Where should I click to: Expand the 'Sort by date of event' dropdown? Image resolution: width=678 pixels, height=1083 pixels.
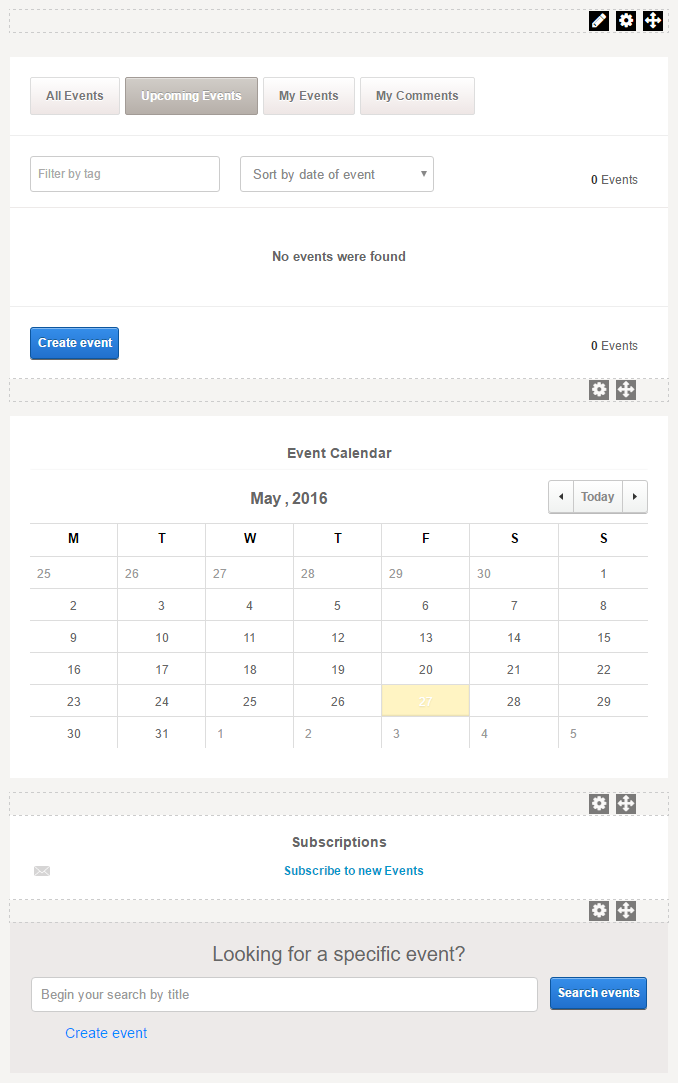point(337,174)
